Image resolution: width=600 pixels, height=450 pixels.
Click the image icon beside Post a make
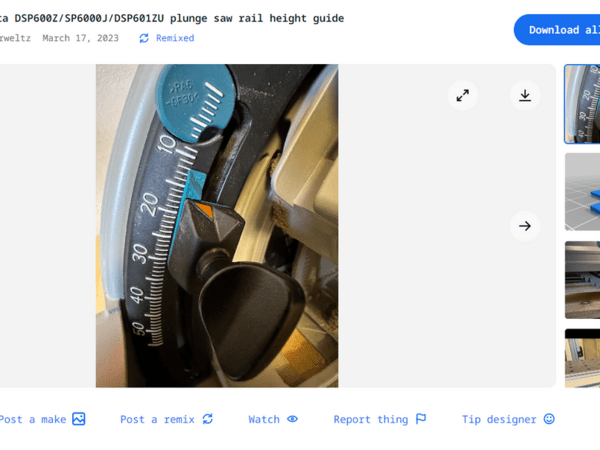click(x=79, y=419)
